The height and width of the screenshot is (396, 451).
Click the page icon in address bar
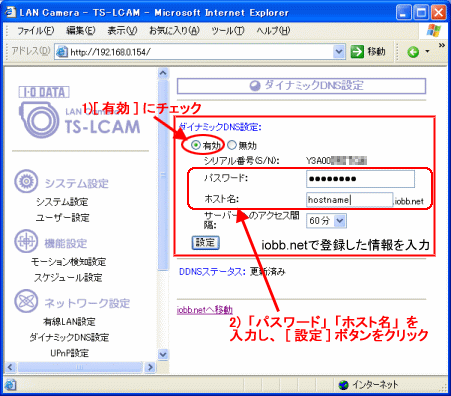[x=62, y=52]
